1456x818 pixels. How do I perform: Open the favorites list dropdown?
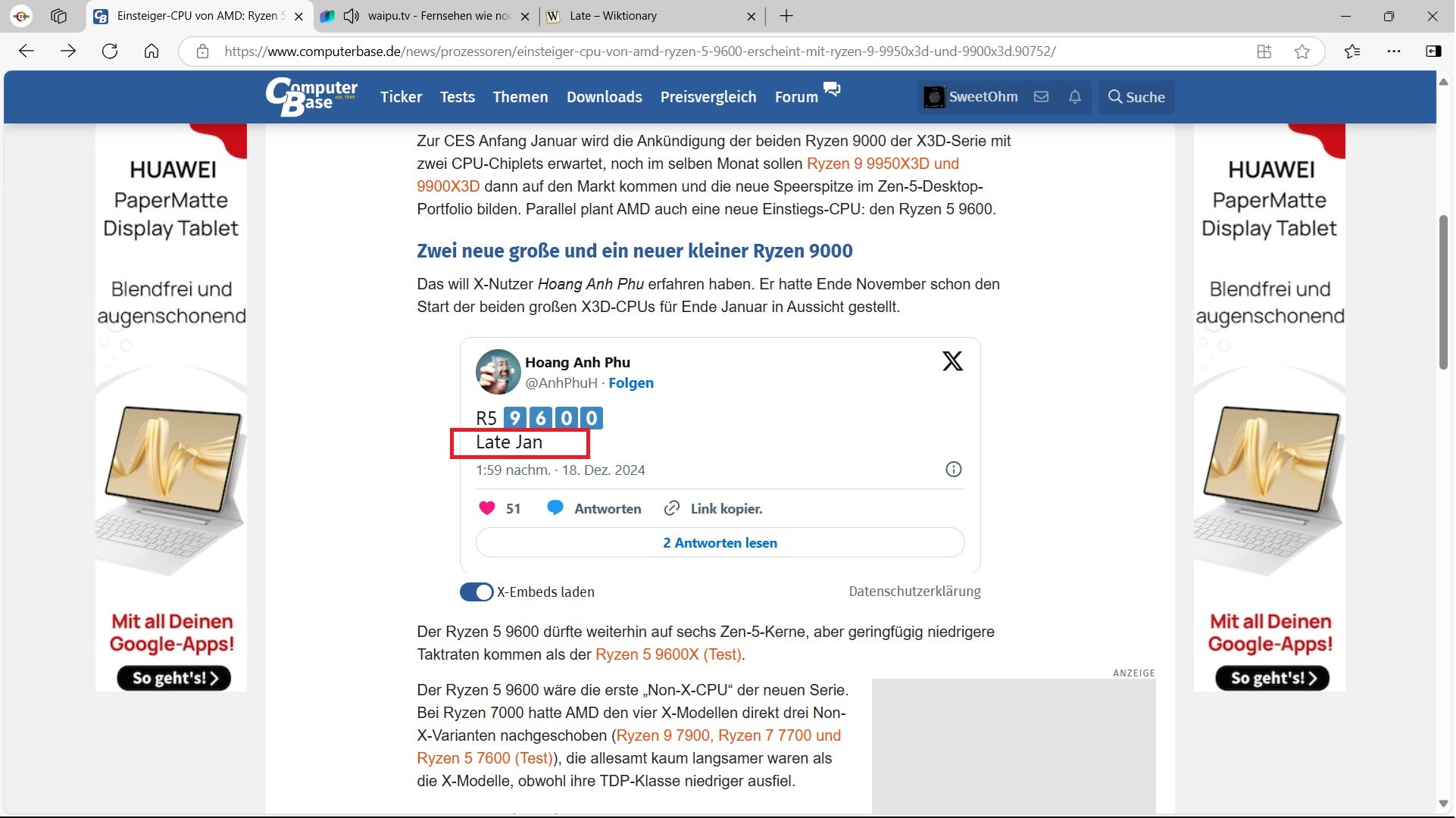[x=1352, y=52]
